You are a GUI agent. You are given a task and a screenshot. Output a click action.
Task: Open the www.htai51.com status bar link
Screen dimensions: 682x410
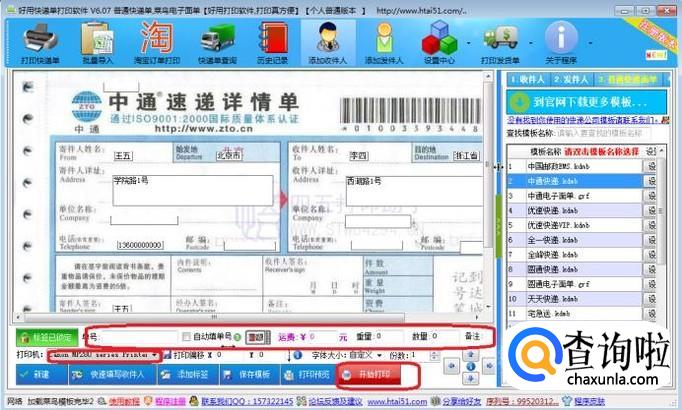click(397, 402)
